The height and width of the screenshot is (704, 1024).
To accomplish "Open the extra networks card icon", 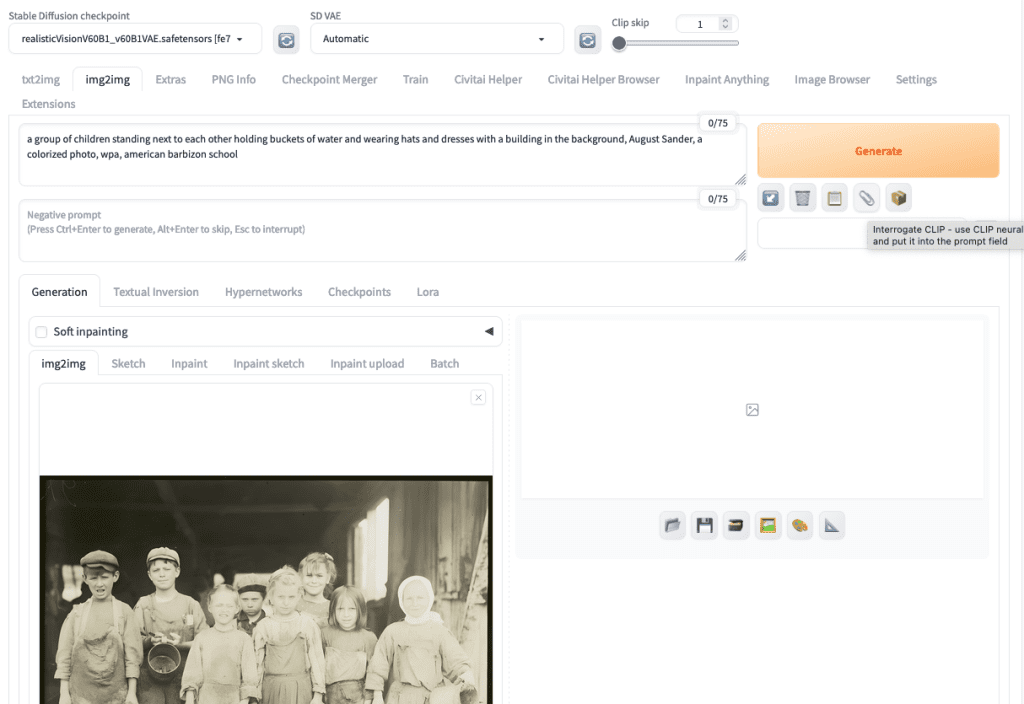I will [x=898, y=197].
